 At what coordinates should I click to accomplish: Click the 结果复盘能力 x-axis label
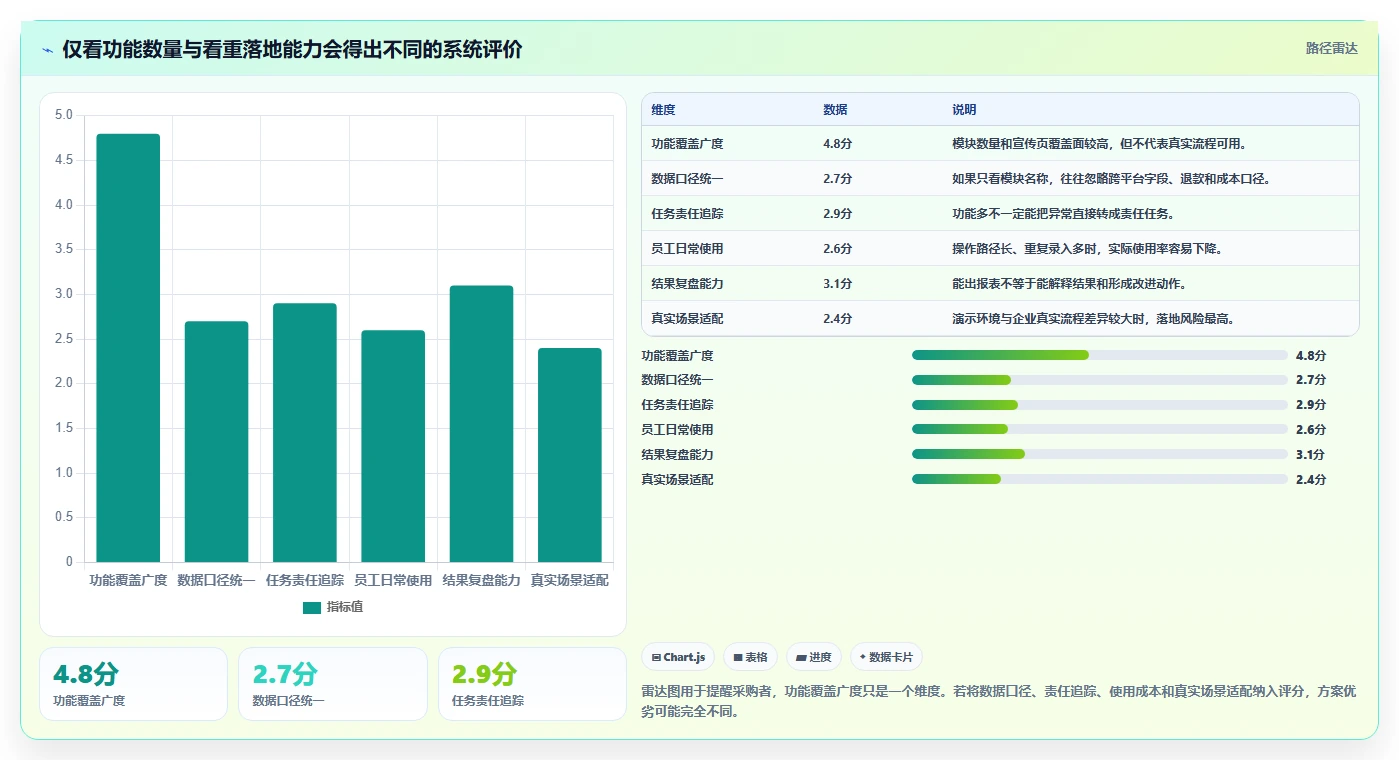click(481, 580)
